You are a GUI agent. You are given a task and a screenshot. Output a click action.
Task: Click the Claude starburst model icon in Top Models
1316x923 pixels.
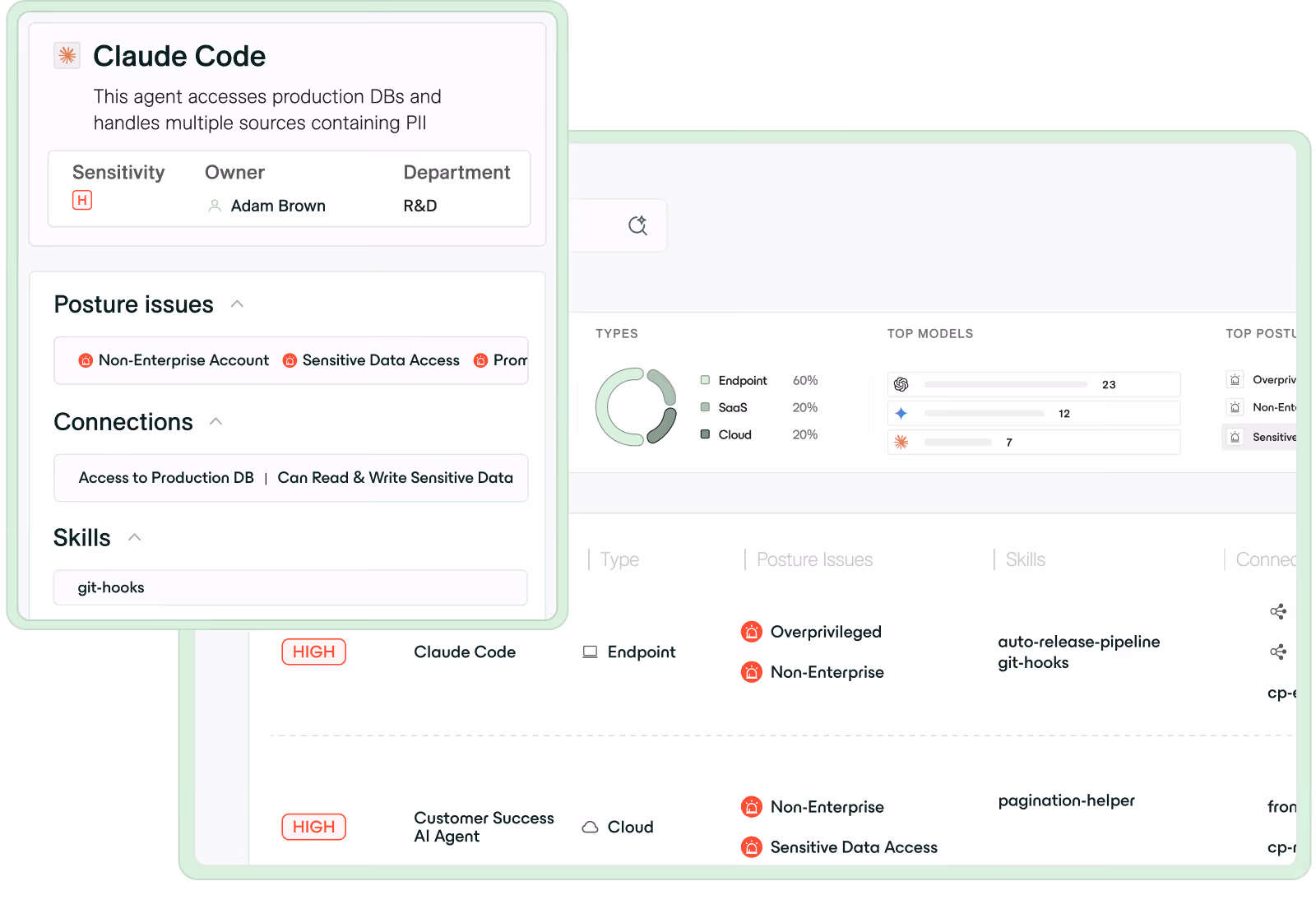[x=901, y=442]
